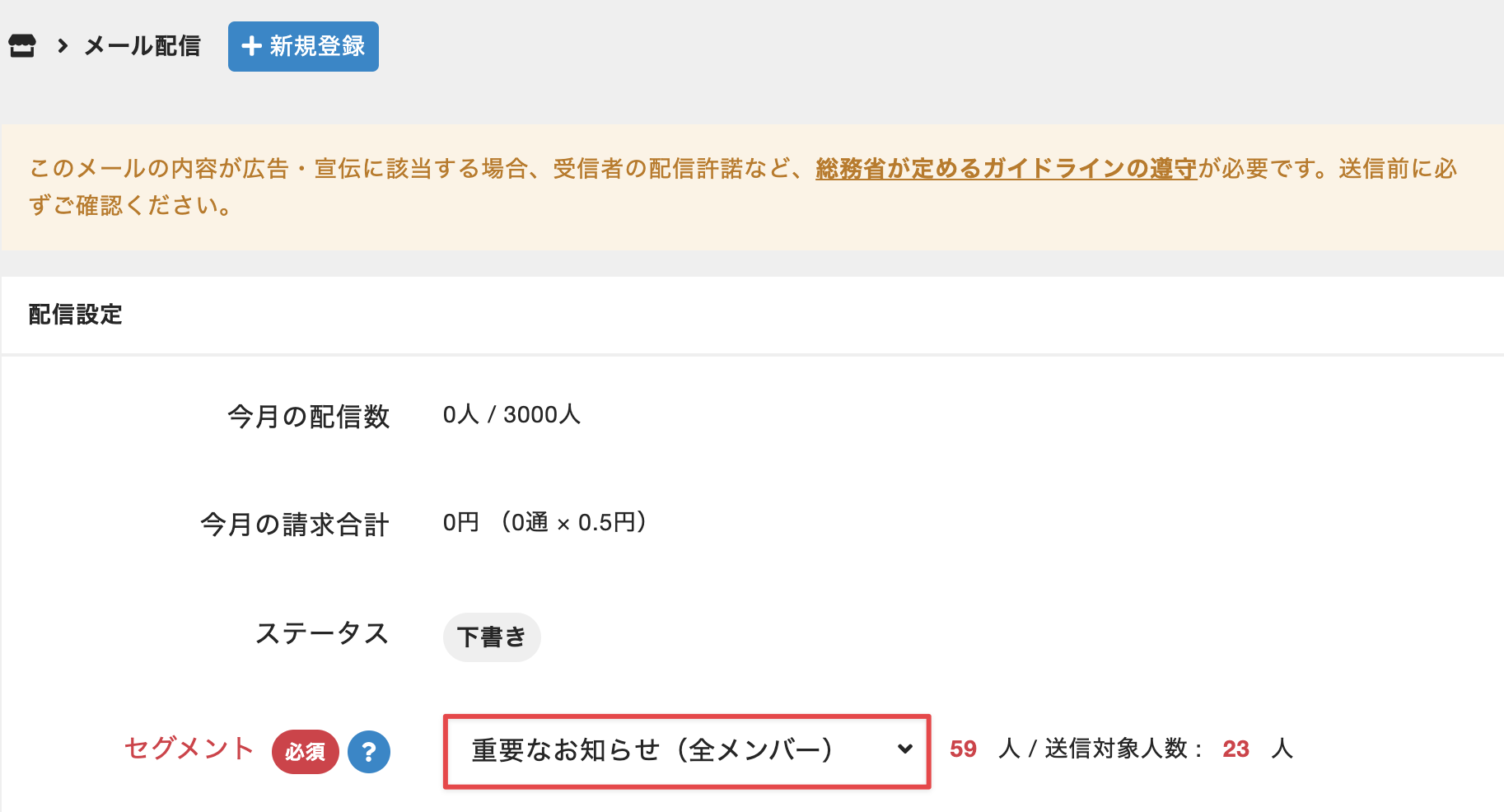Click the 送信対象人数 value 23
This screenshot has height=812, width=1504.
(1235, 749)
